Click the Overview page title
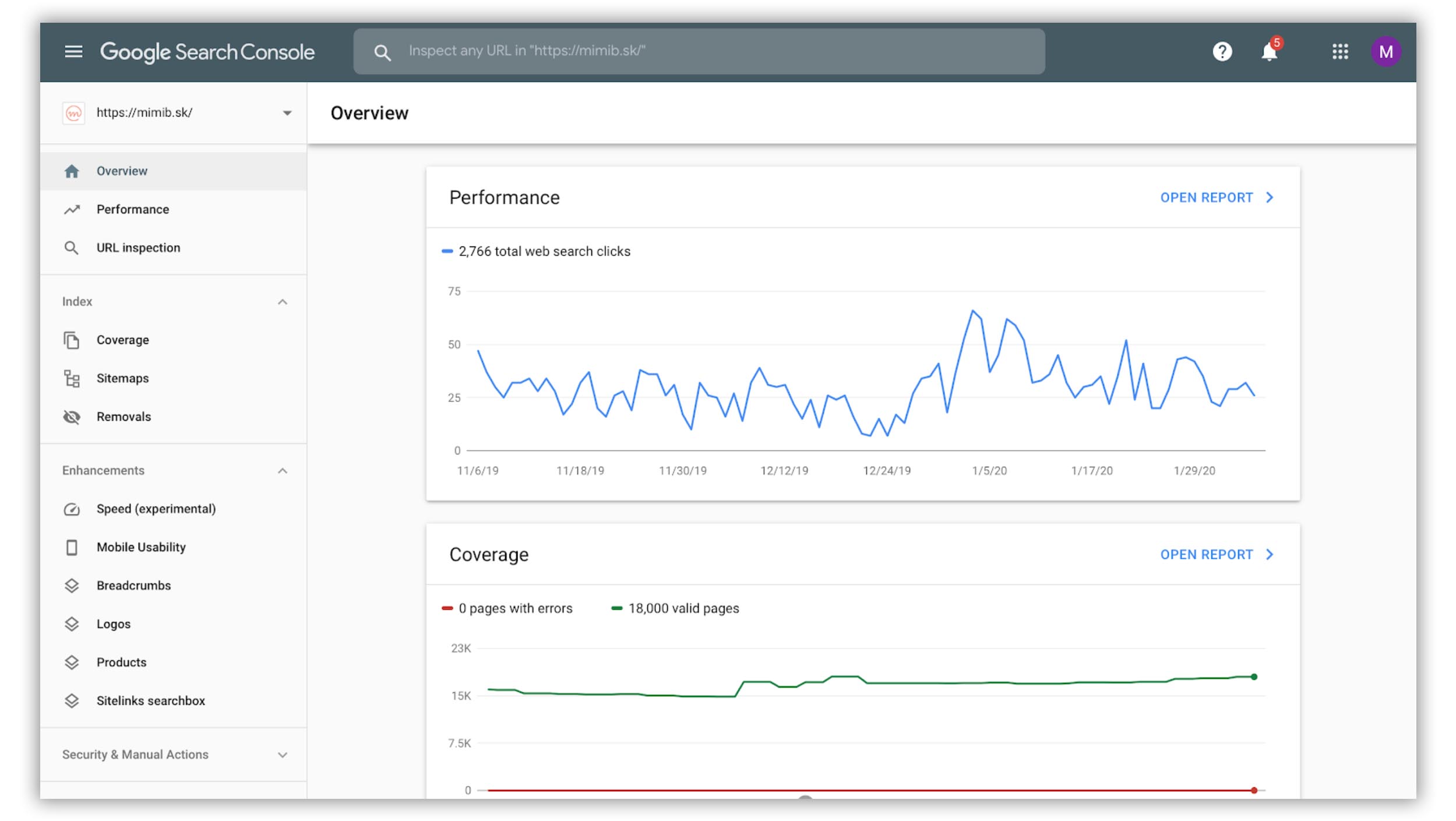This screenshot has width=1456, height=821. [369, 113]
